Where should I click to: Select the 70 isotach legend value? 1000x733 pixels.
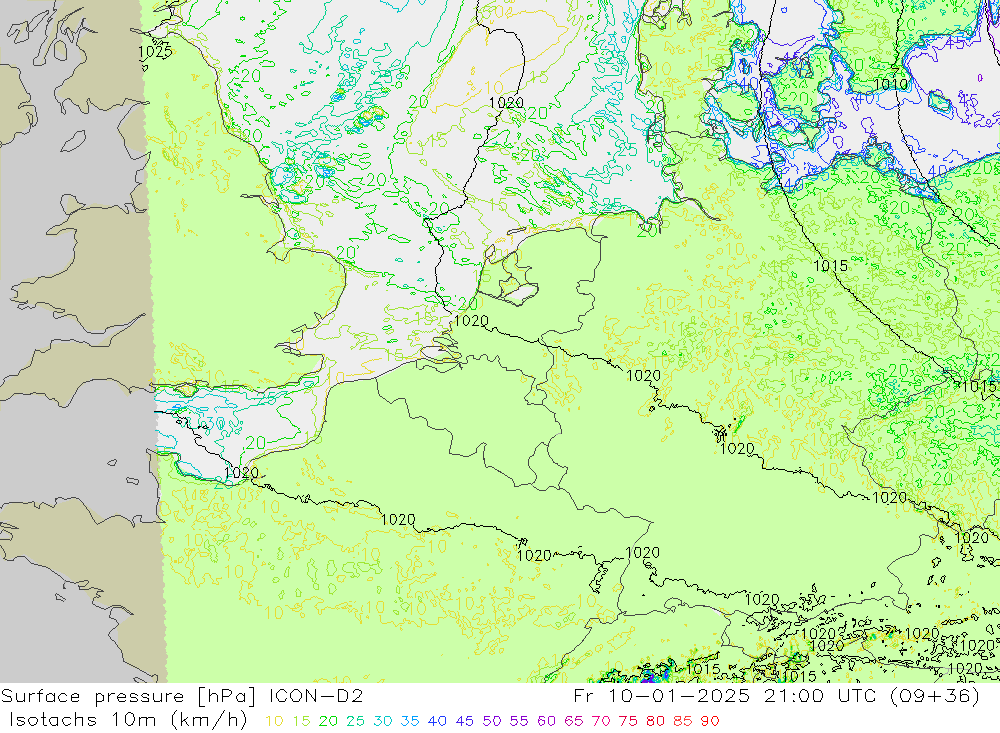click(x=601, y=721)
